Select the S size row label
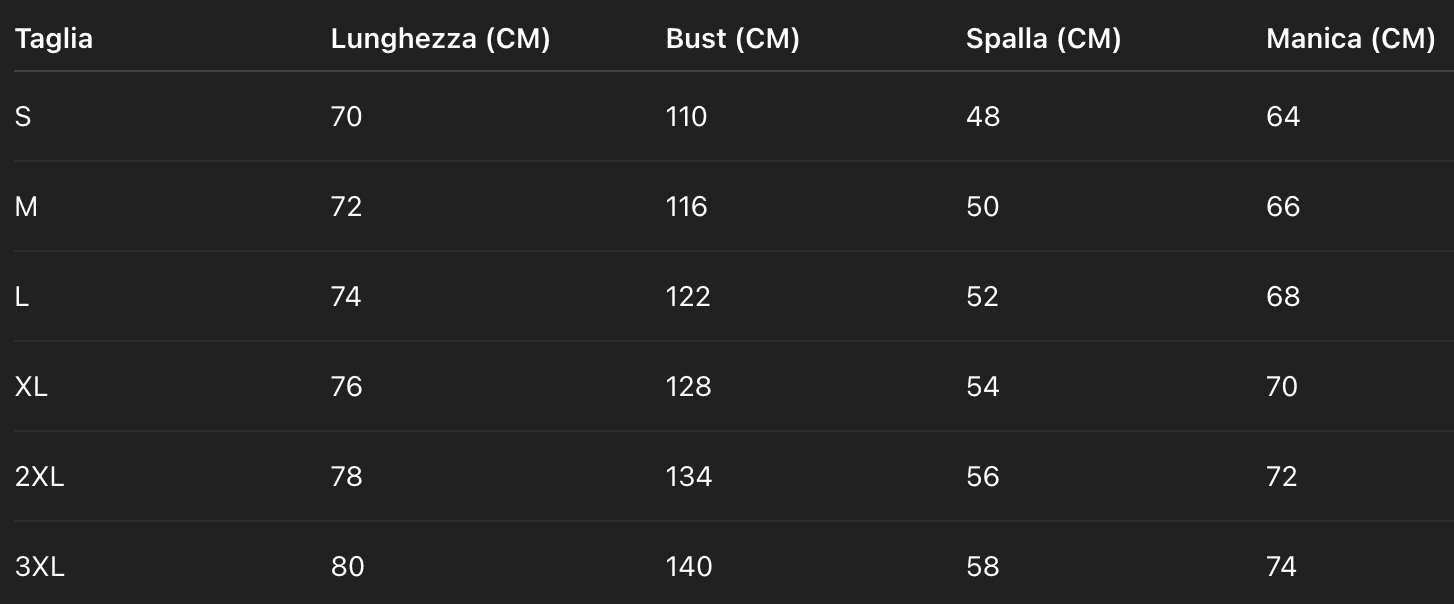 coord(23,117)
